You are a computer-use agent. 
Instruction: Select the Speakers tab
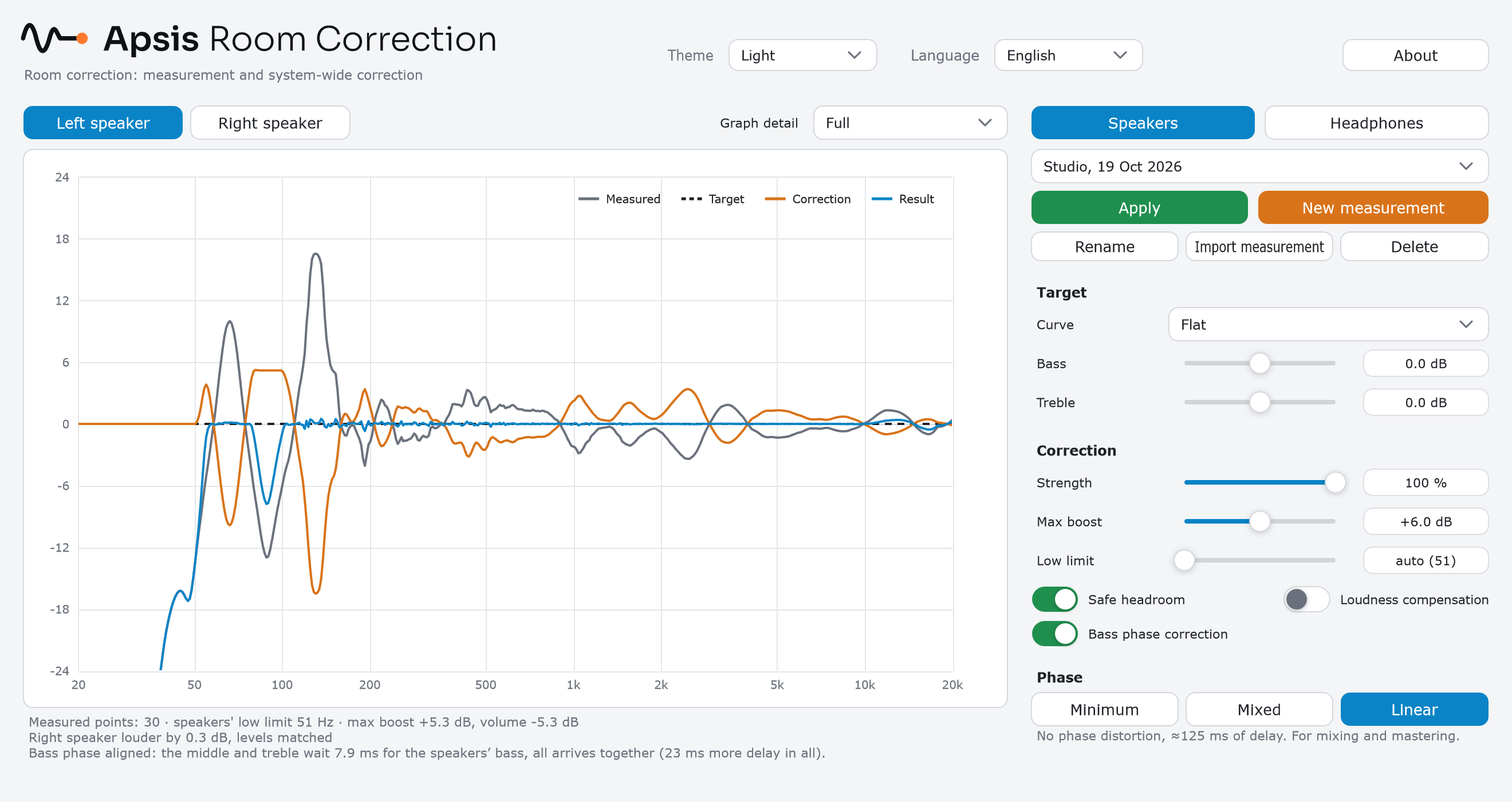coord(1142,123)
